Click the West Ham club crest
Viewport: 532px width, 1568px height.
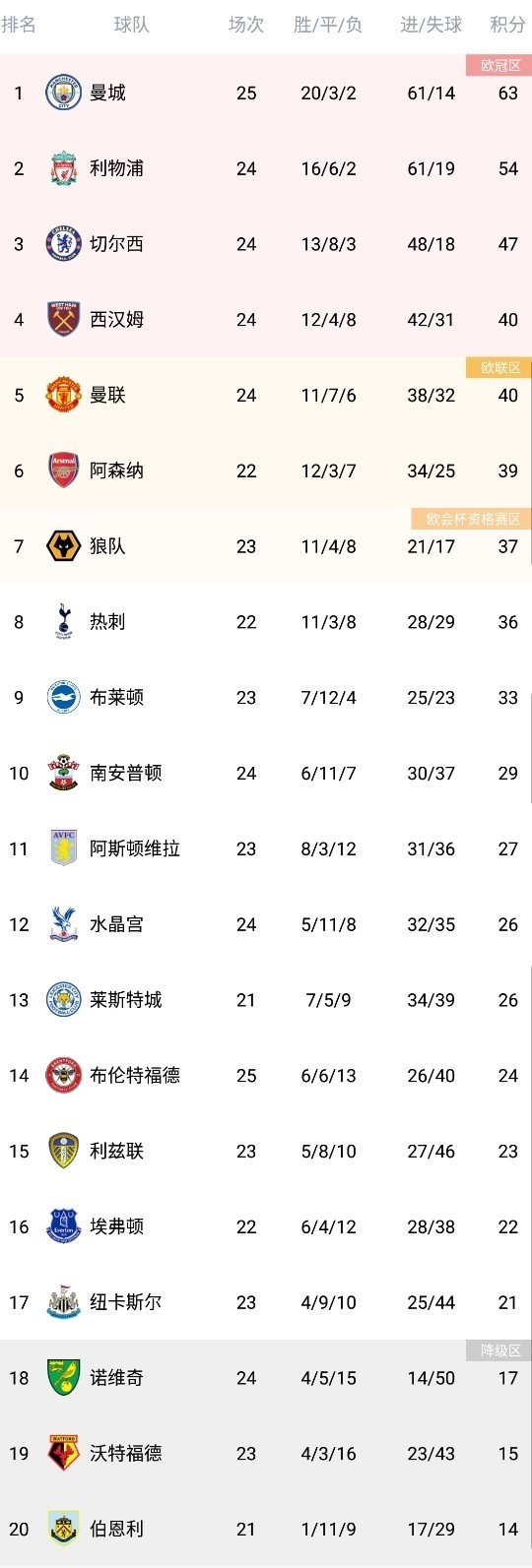(64, 320)
